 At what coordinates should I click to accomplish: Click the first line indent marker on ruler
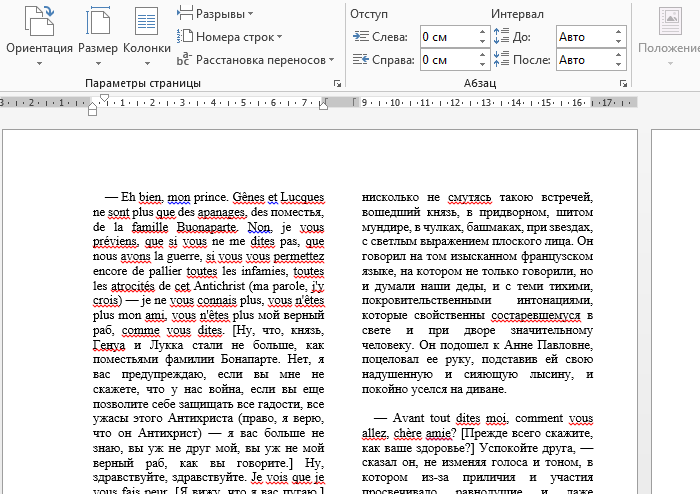pos(104,98)
